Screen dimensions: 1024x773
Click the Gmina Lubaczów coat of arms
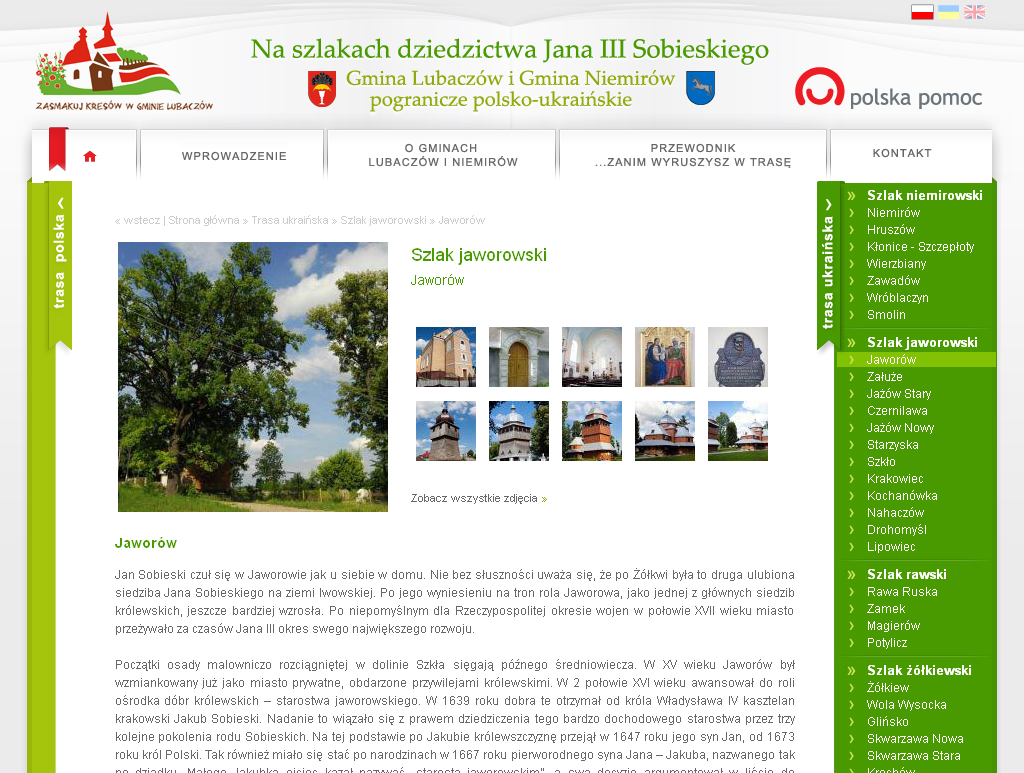pyautogui.click(x=321, y=89)
